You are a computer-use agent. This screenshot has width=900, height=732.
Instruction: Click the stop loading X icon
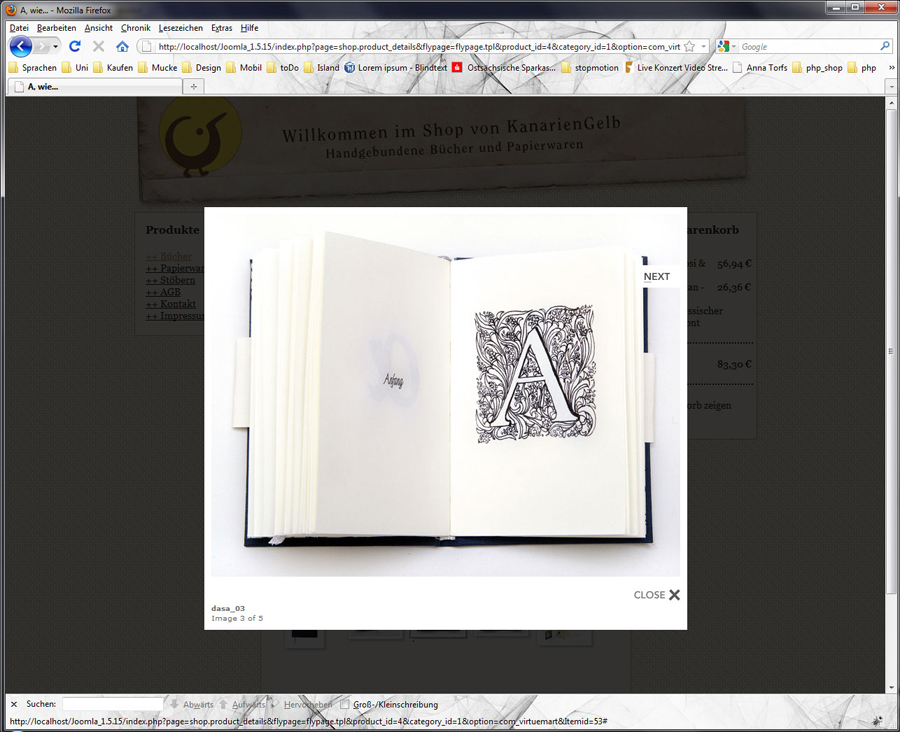point(98,46)
